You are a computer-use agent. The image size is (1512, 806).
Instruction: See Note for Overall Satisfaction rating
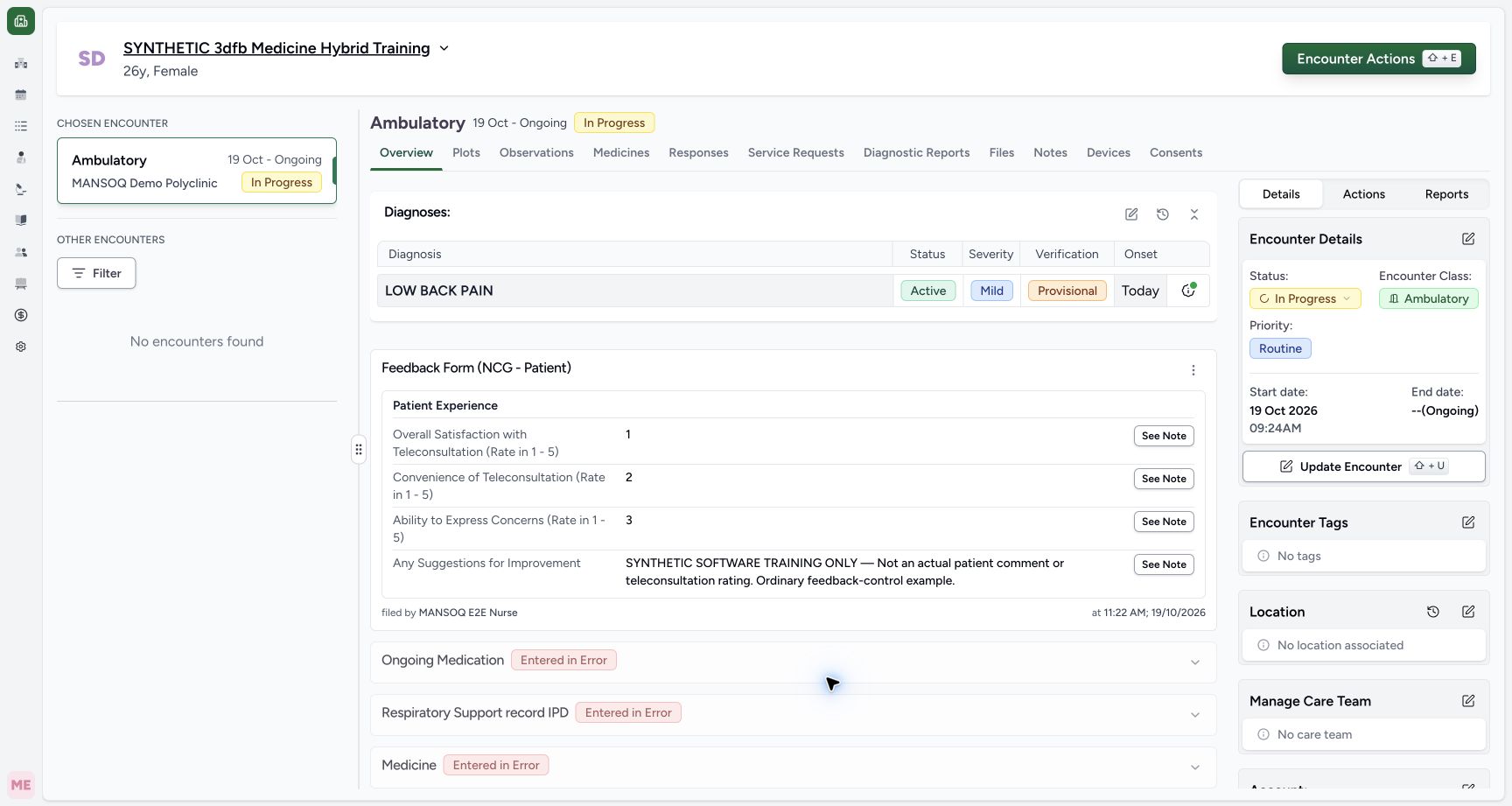coord(1164,436)
